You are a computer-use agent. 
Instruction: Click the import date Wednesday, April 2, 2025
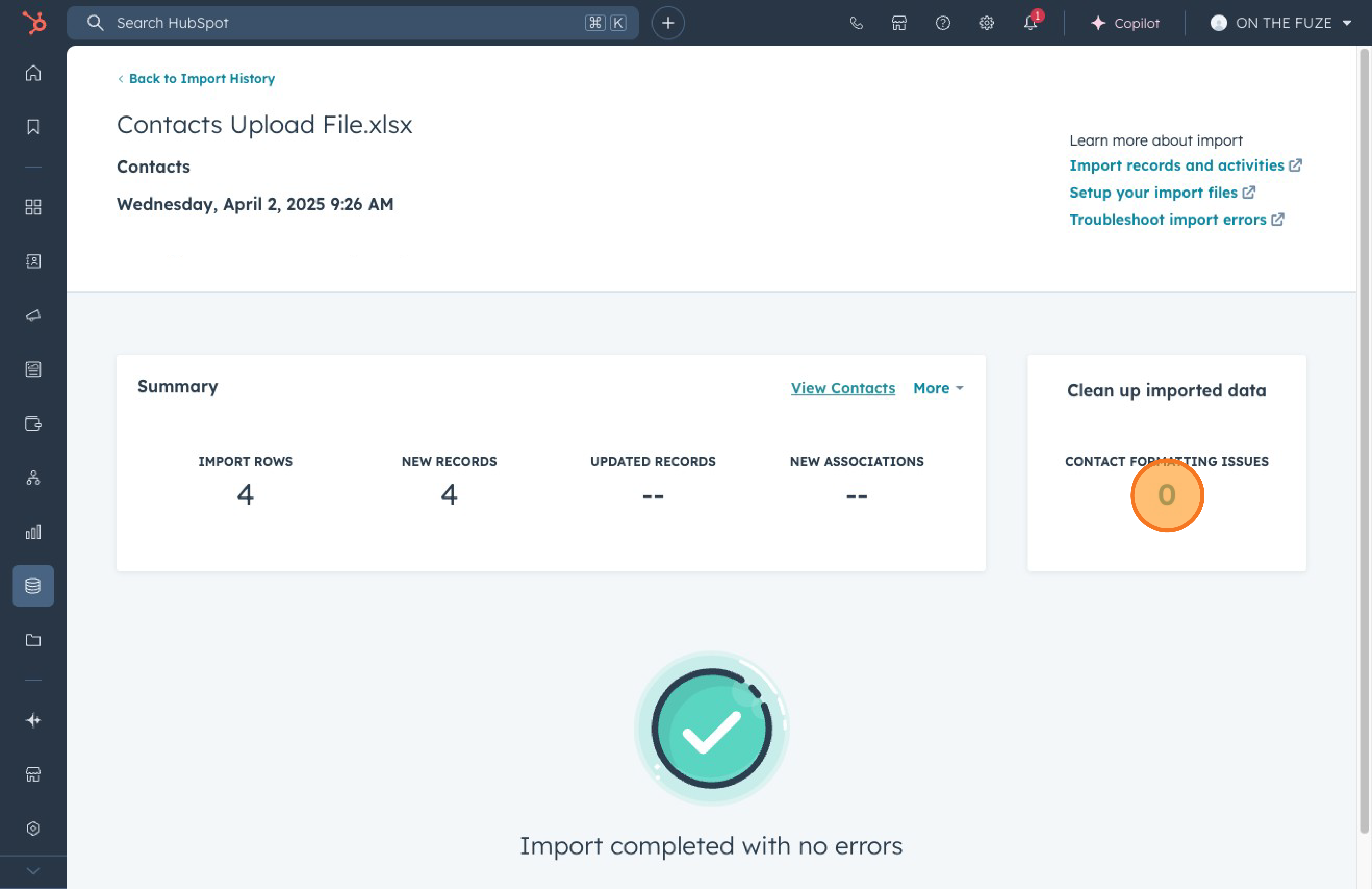[x=255, y=204]
